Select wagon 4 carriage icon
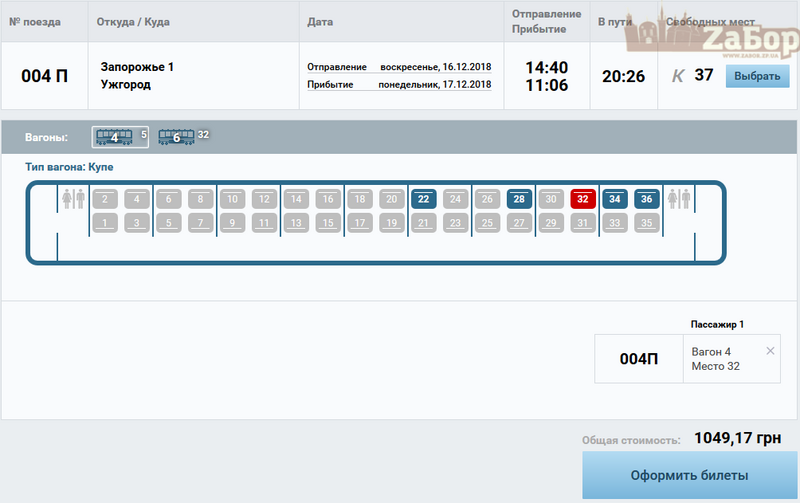Viewport: 800px width, 503px height. (x=114, y=137)
